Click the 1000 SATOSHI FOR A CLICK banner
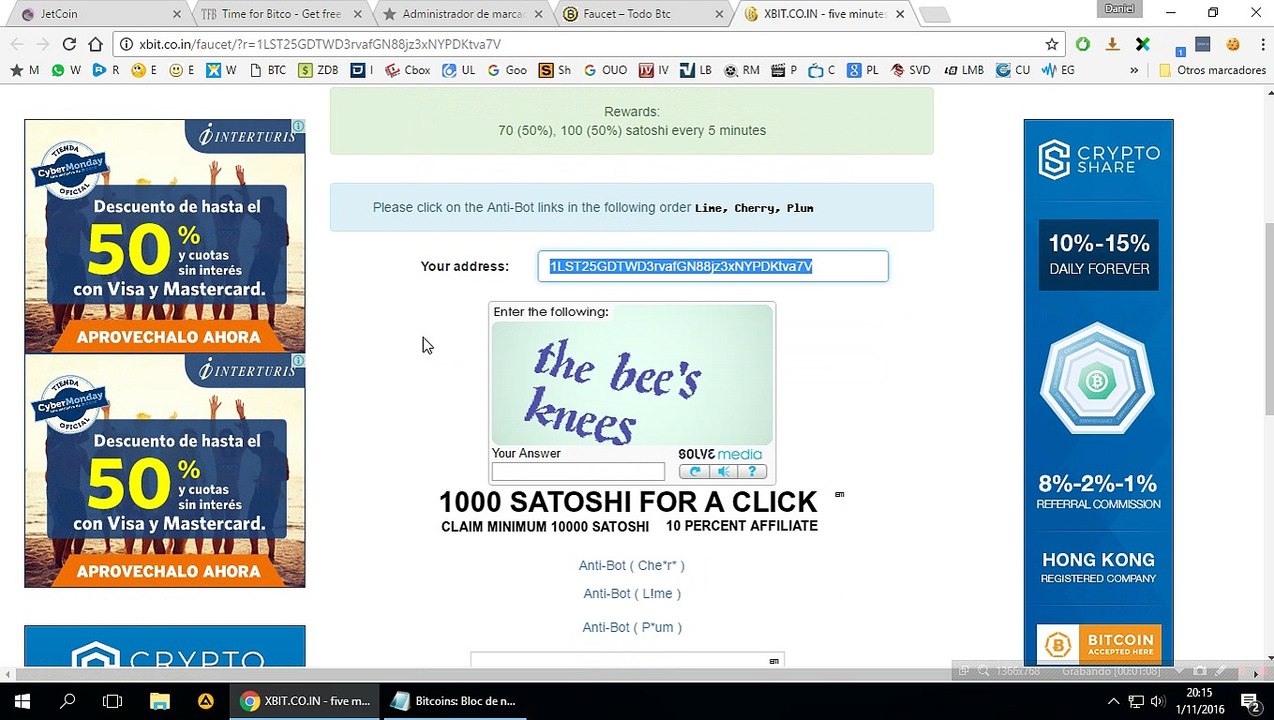Viewport: 1274px width, 720px height. click(x=629, y=511)
